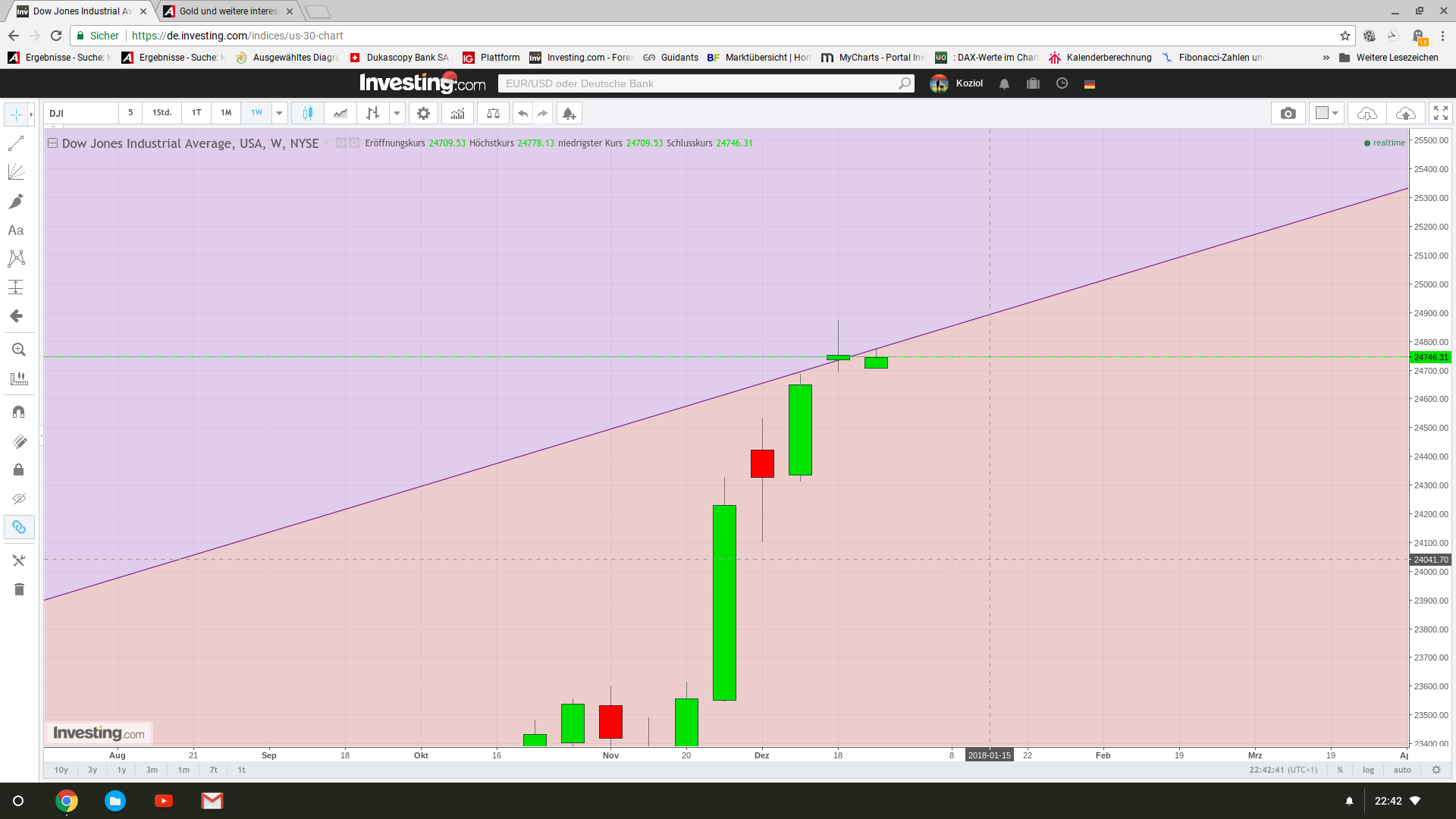This screenshot has width=1456, height=819.
Task: Delete drawings with trash icon
Action: tap(19, 589)
